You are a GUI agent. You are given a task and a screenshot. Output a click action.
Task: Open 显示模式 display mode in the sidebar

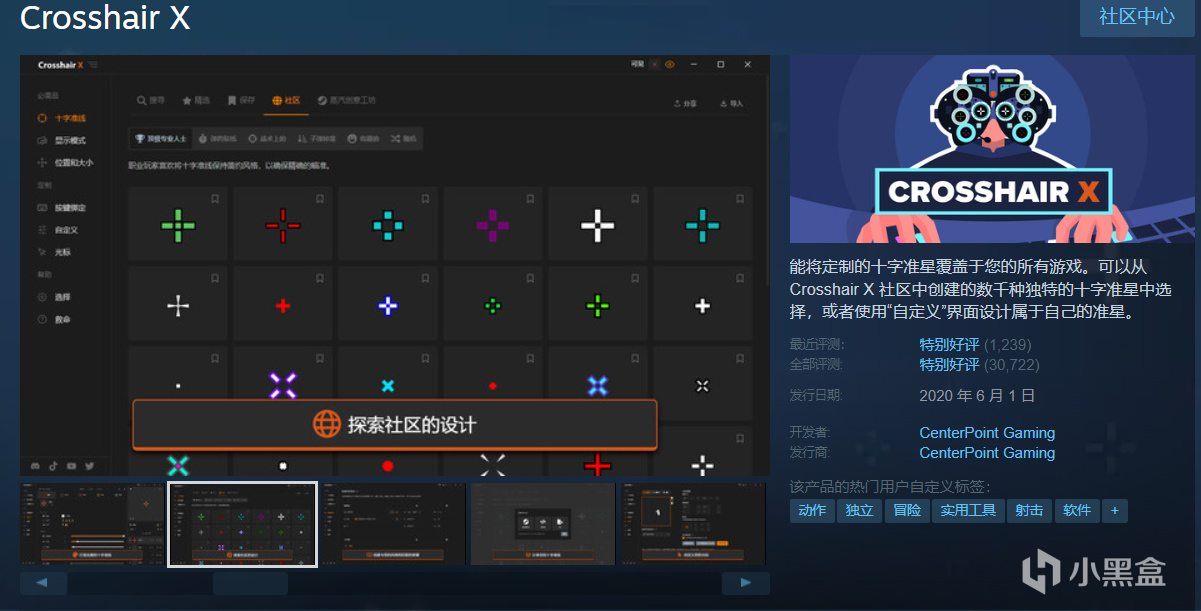pos(62,140)
